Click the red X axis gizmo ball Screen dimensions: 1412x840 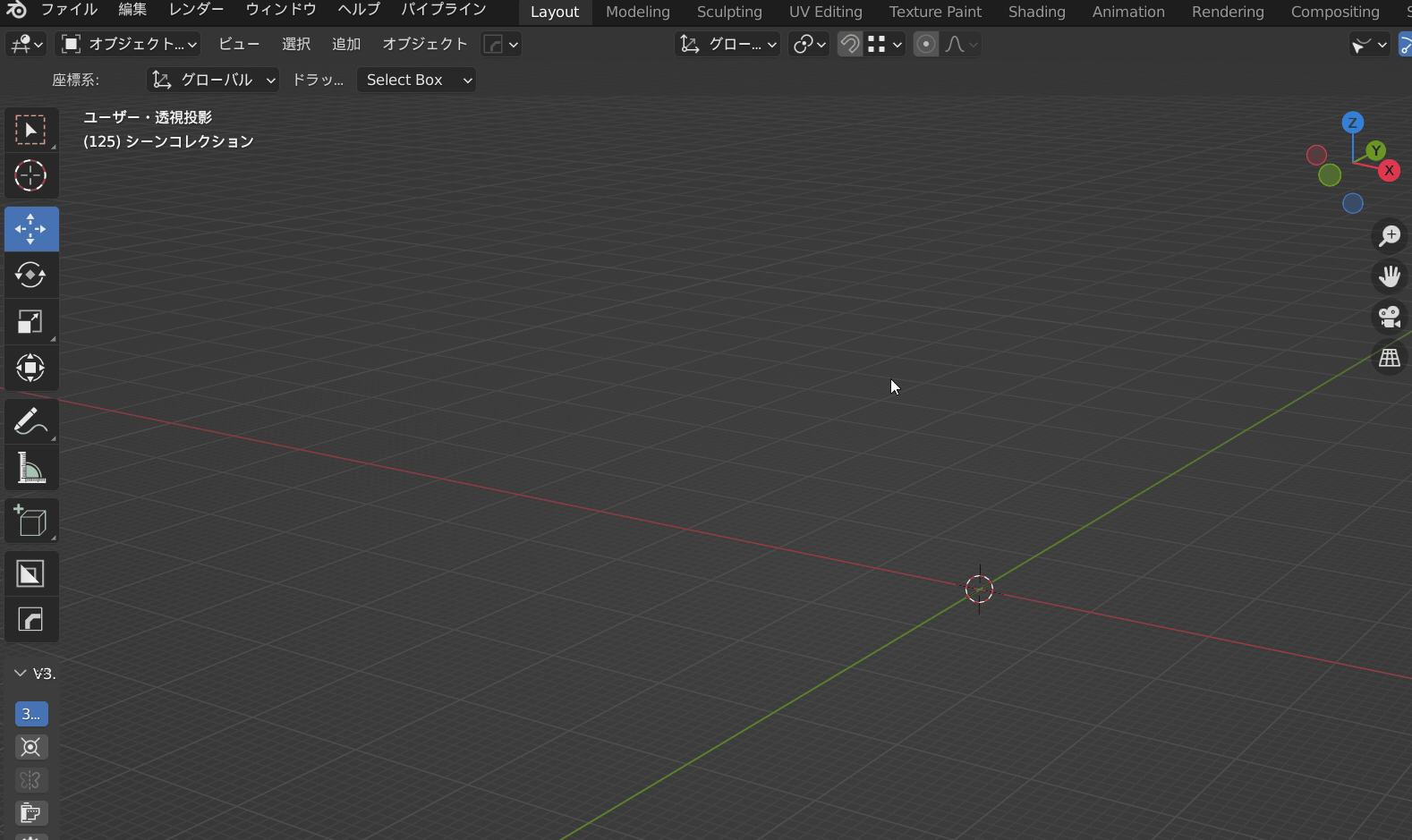coord(1389,171)
